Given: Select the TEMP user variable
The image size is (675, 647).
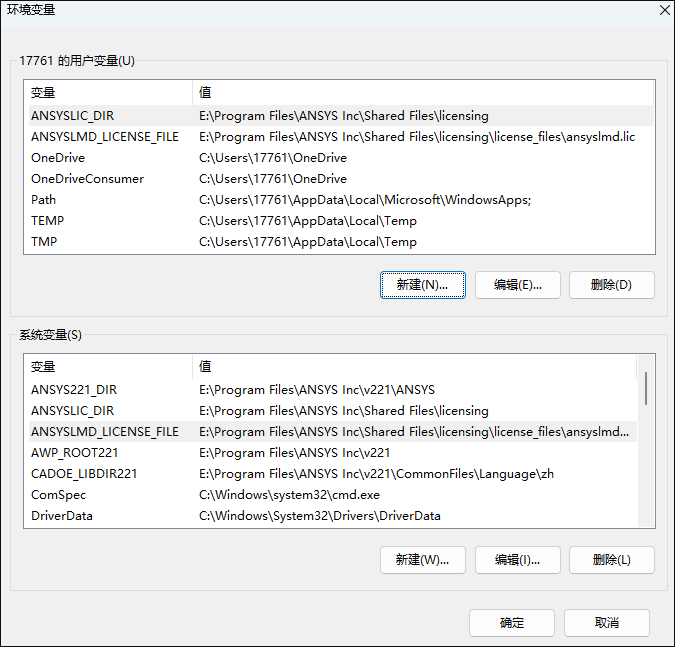Looking at the screenshot, I should [341, 221].
